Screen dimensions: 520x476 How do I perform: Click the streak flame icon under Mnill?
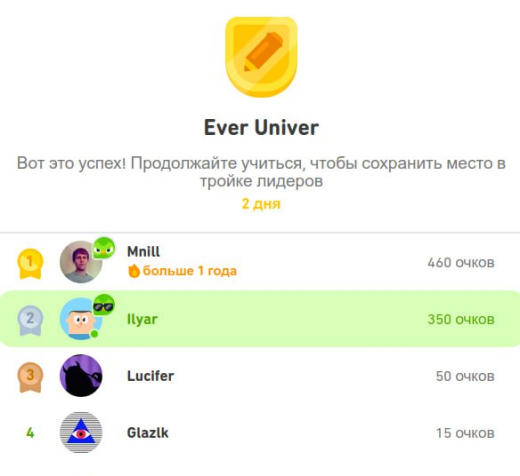(134, 271)
